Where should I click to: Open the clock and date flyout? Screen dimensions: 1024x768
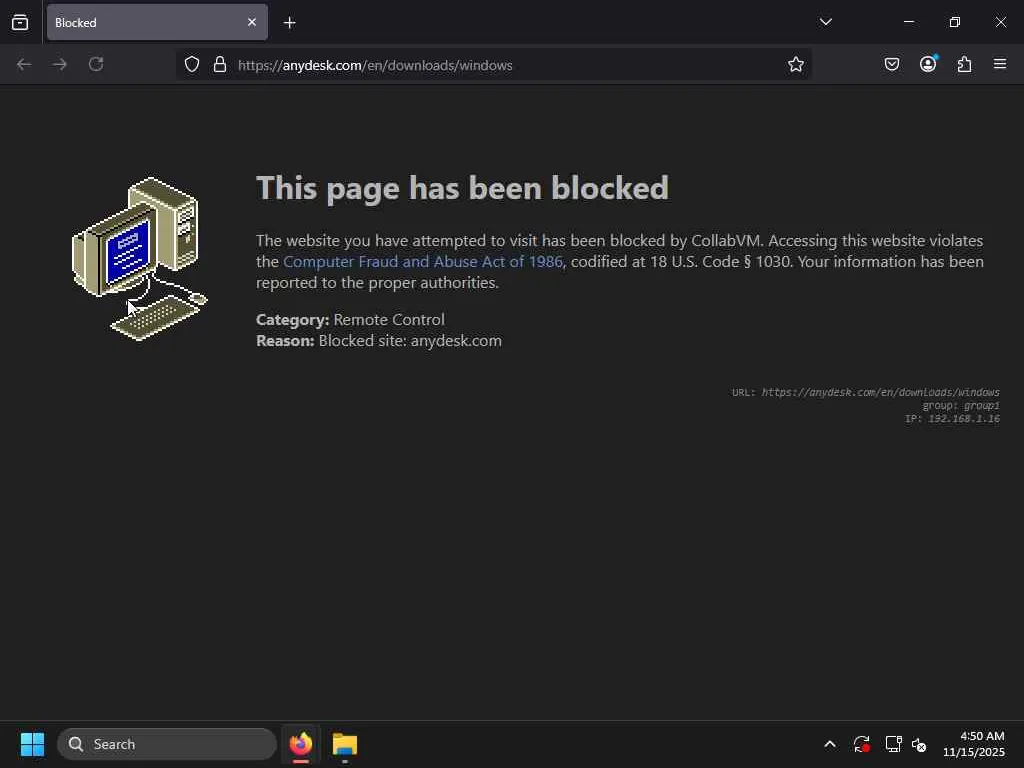[x=974, y=744]
